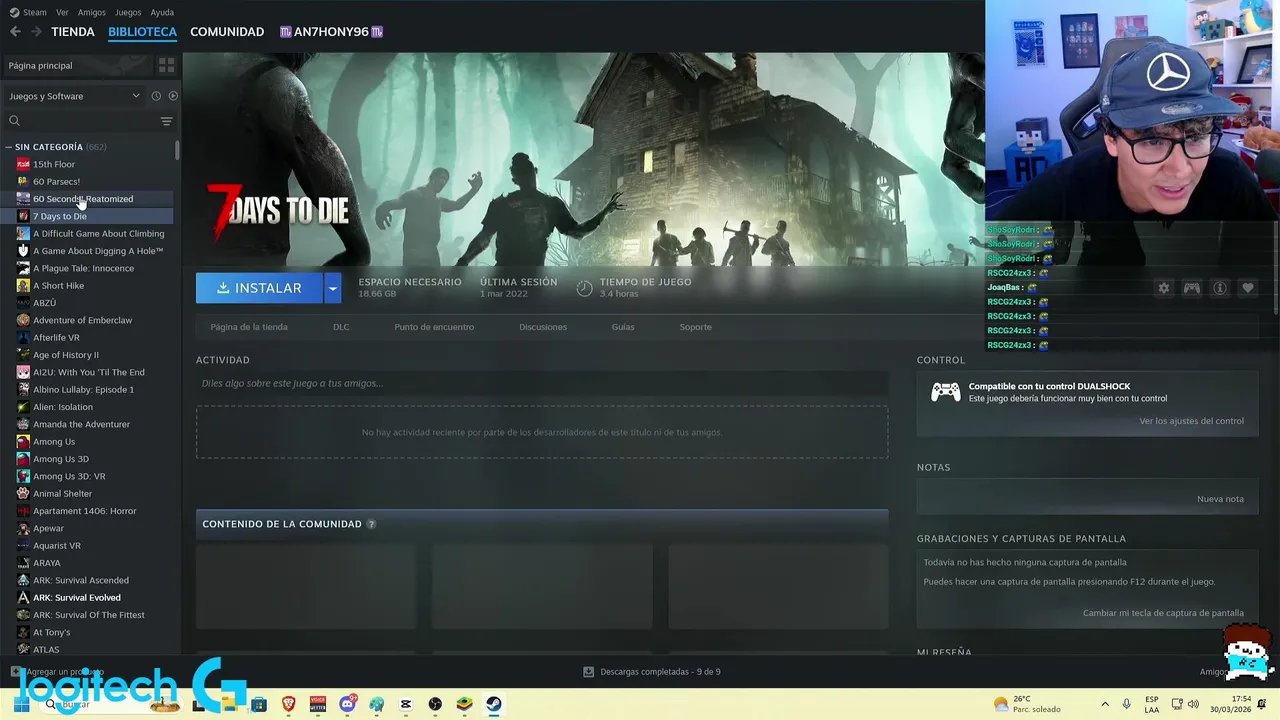
Task: Click Descargas completadas - 9 de 9
Action: [x=660, y=672]
